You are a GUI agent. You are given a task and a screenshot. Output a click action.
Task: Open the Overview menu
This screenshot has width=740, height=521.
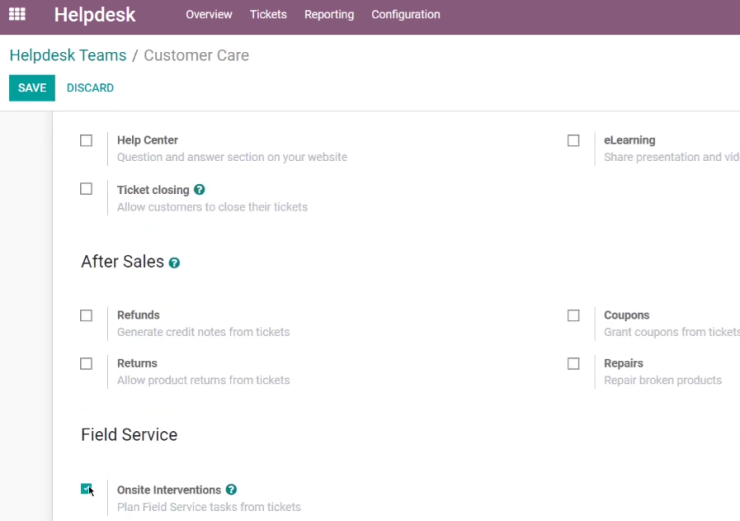pyautogui.click(x=209, y=15)
